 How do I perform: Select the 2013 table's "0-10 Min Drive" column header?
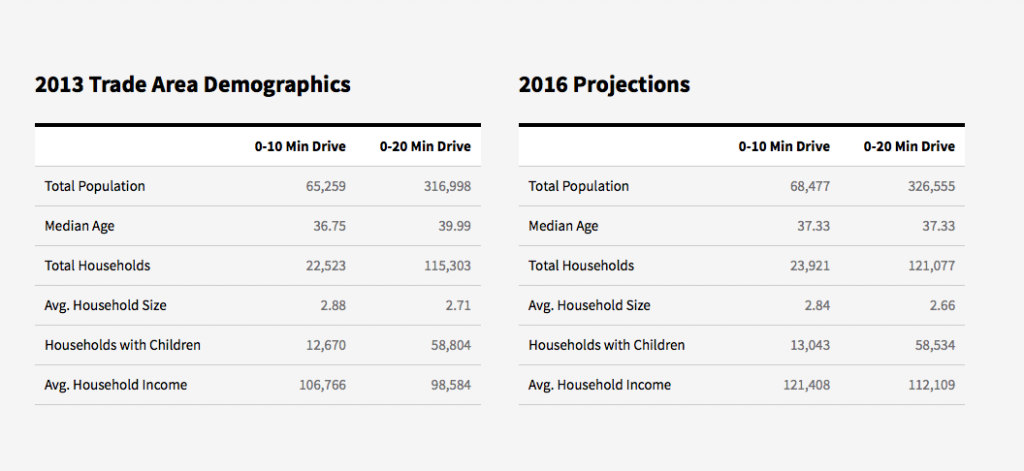[x=300, y=147]
